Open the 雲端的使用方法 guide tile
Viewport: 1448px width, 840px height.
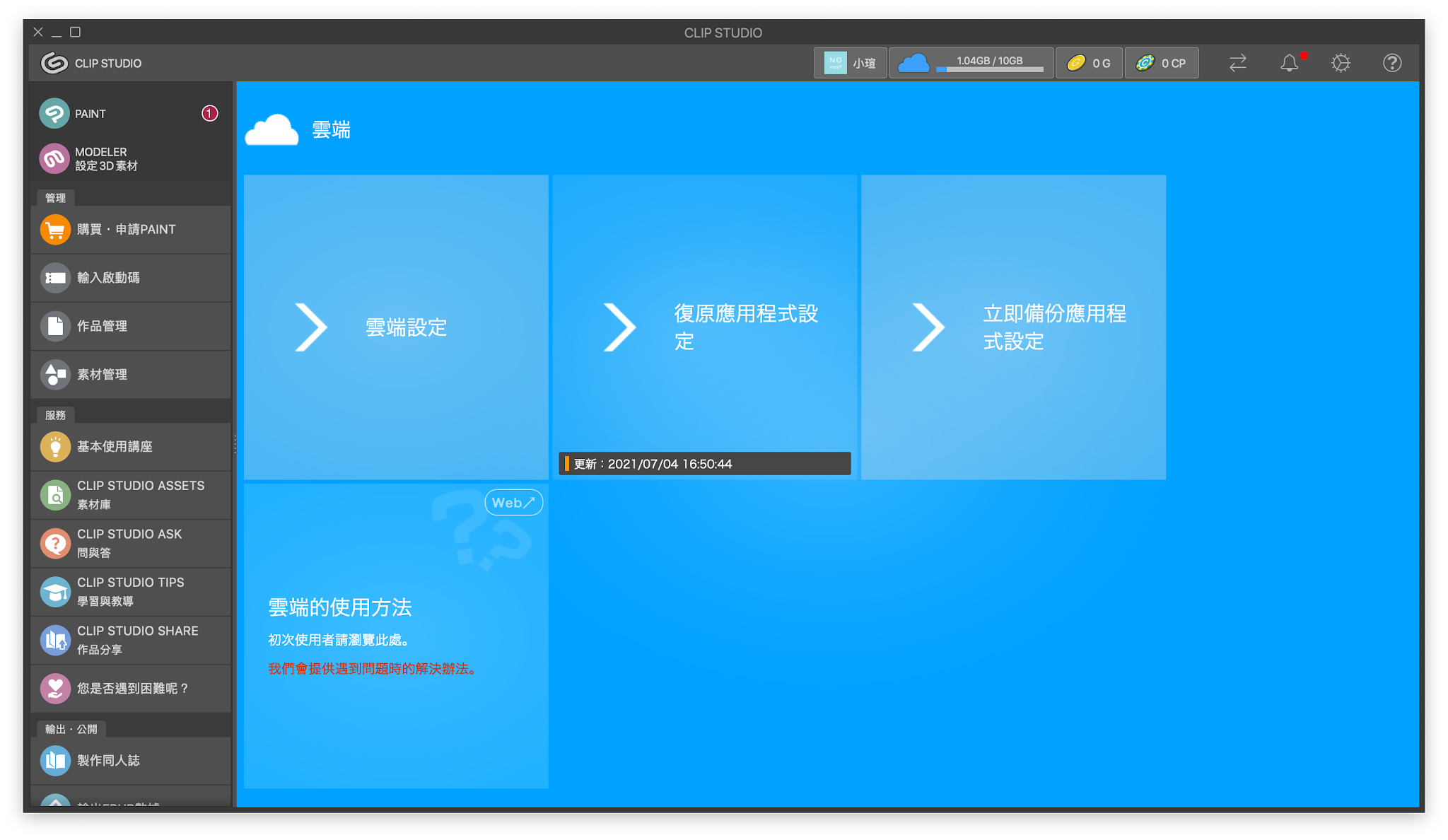tap(396, 636)
